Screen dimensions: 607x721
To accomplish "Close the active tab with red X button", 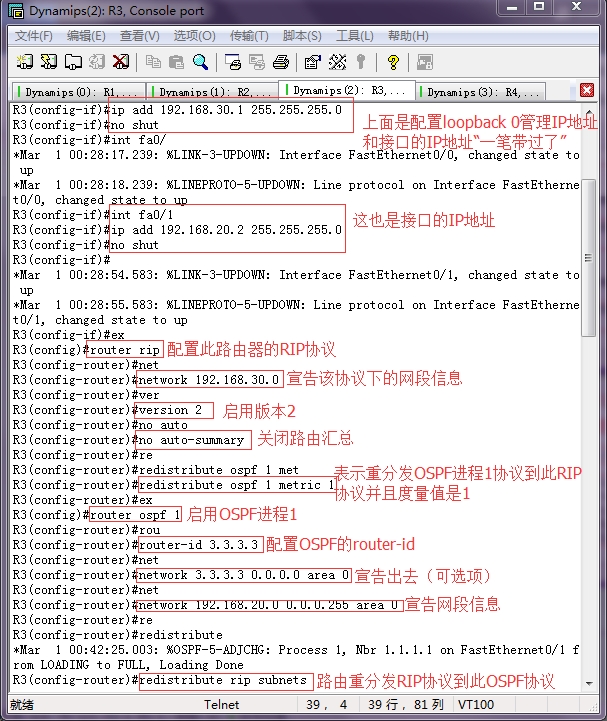I will coord(587,90).
